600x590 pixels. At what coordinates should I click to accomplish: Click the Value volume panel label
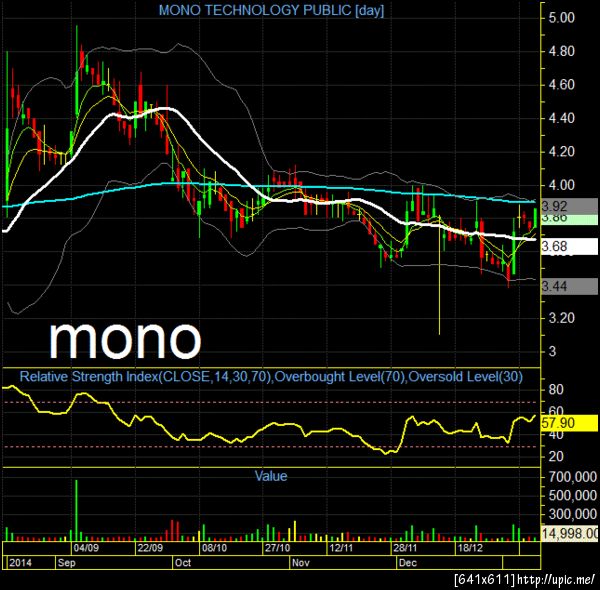271,476
